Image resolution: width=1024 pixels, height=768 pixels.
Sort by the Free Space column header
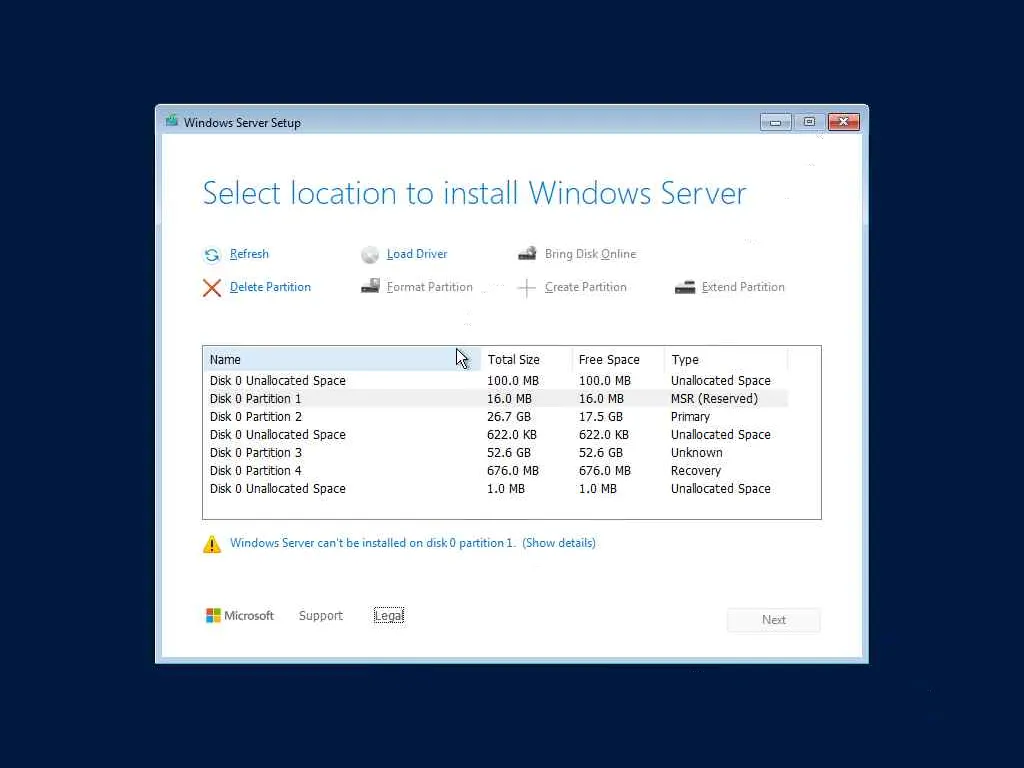[x=618, y=359]
